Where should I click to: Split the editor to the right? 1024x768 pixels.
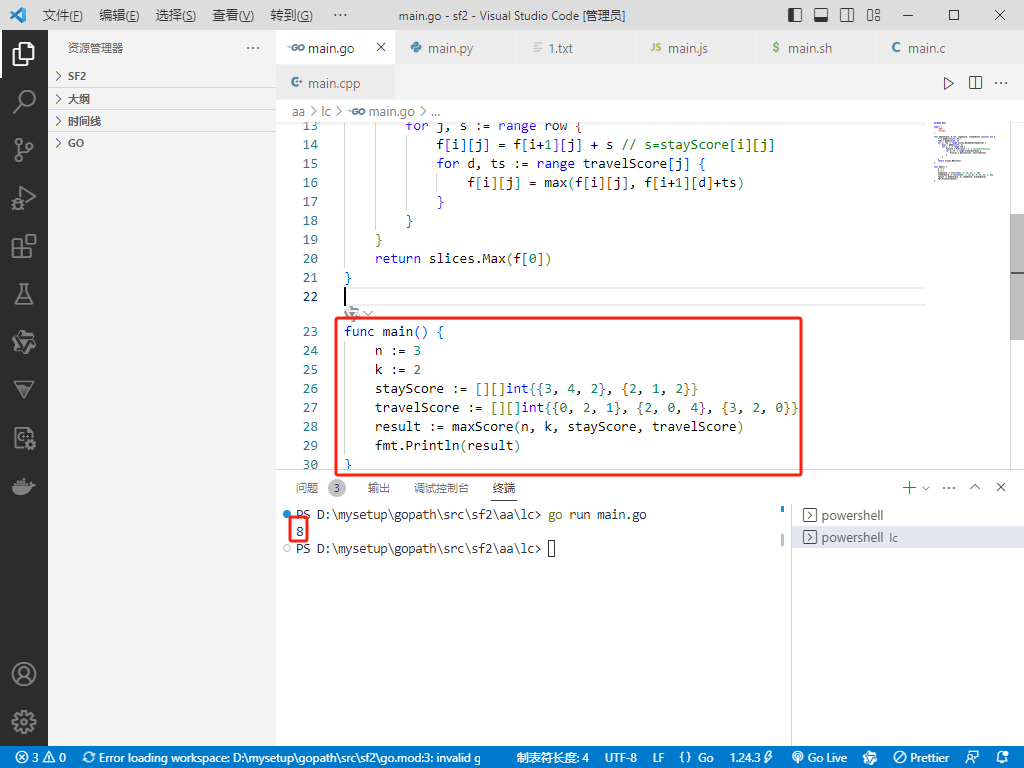pyautogui.click(x=975, y=83)
